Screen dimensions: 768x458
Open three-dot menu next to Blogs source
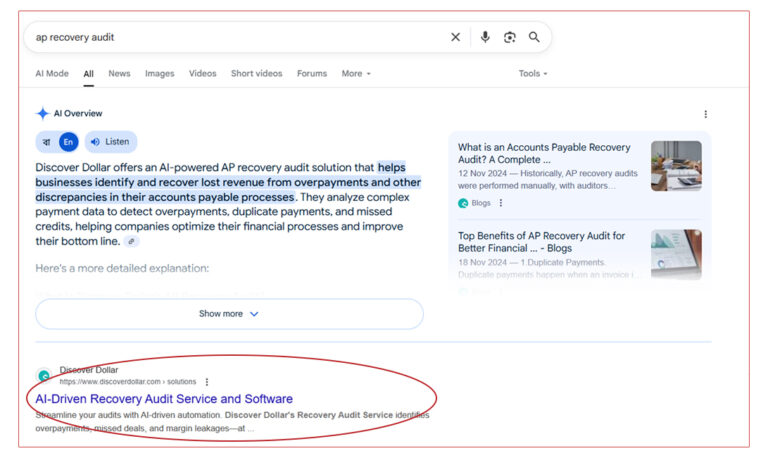[501, 203]
